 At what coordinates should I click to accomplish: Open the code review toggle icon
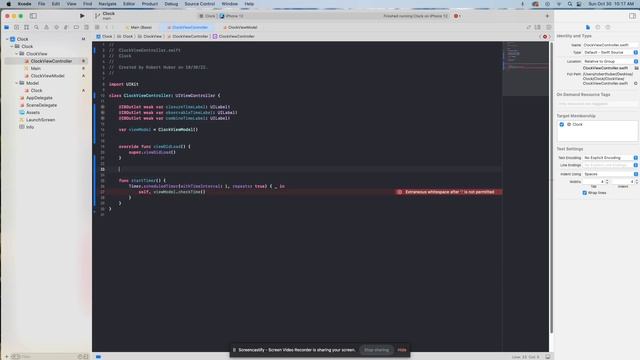tap(529, 27)
